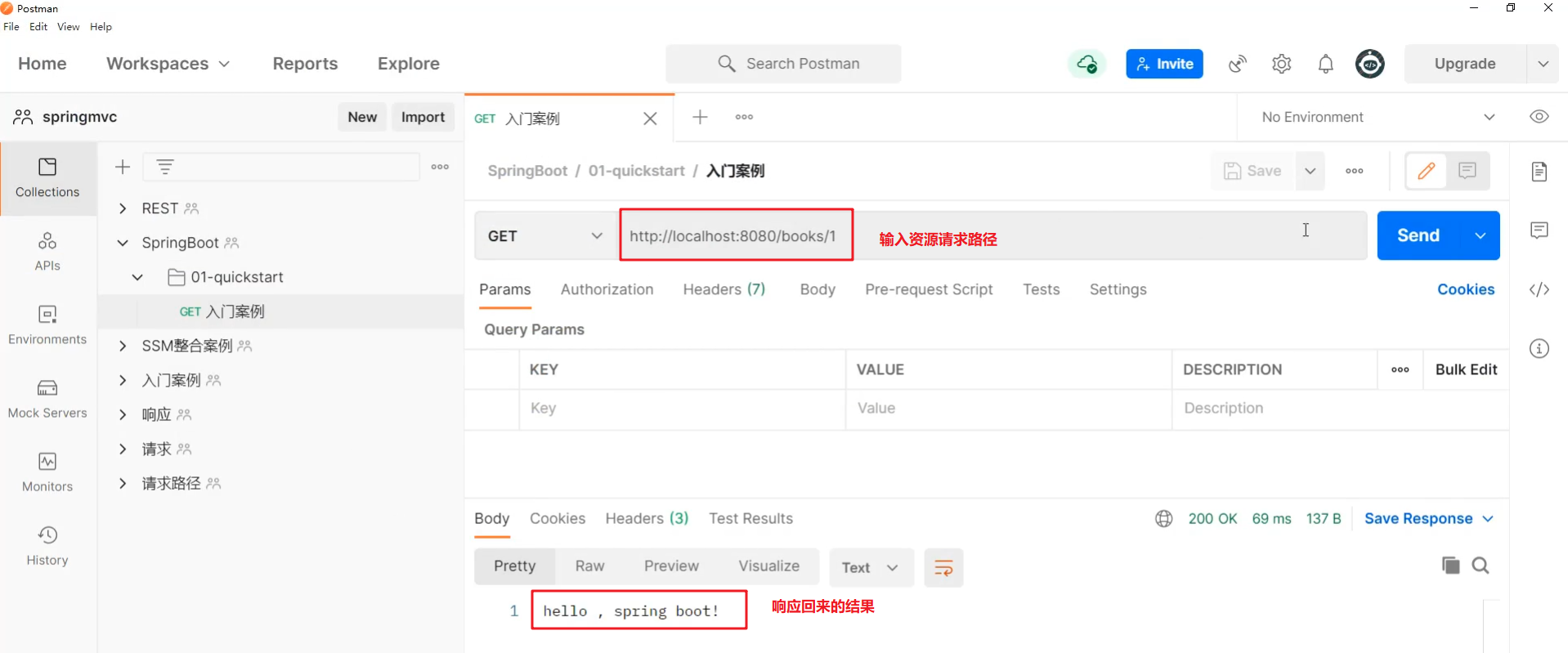
Task: Open the Monitors sidebar panel
Action: (x=47, y=472)
